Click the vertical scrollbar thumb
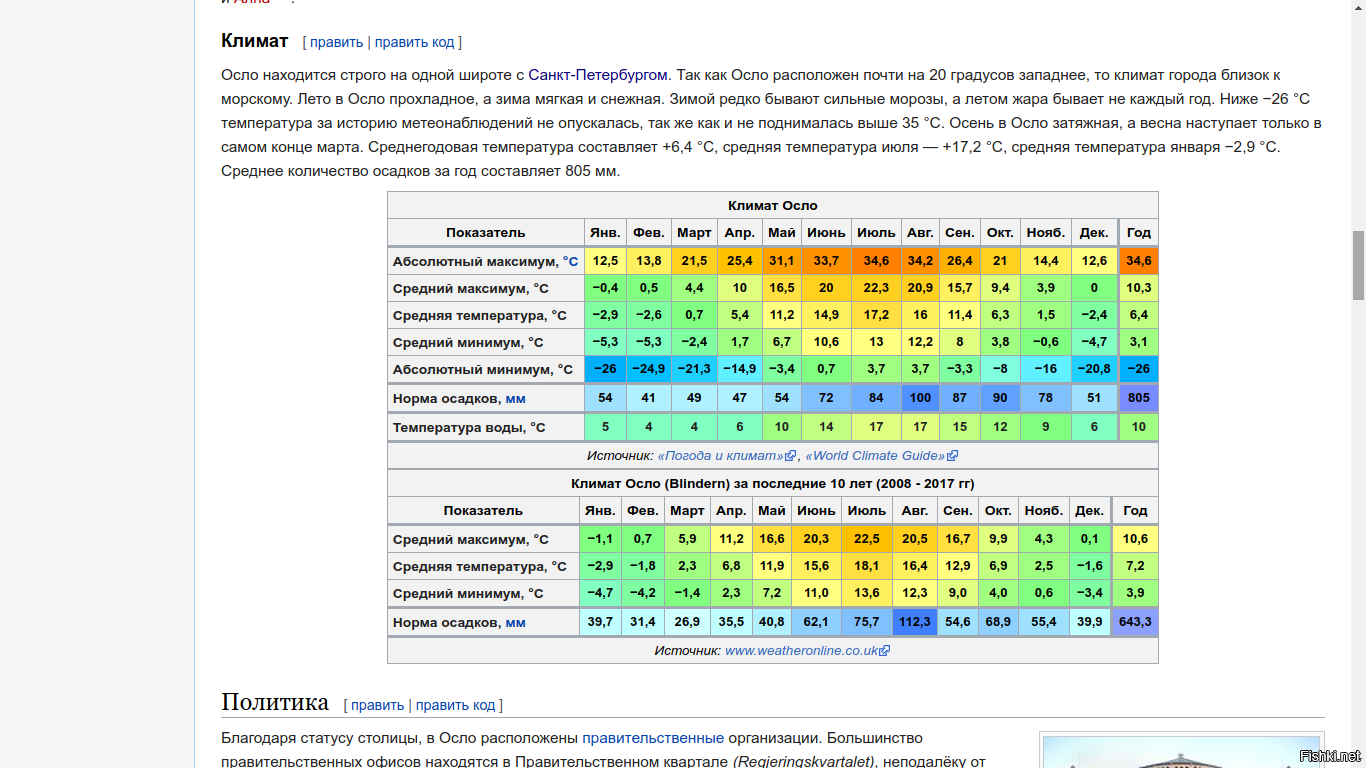The image size is (1366, 768). (x=1358, y=265)
